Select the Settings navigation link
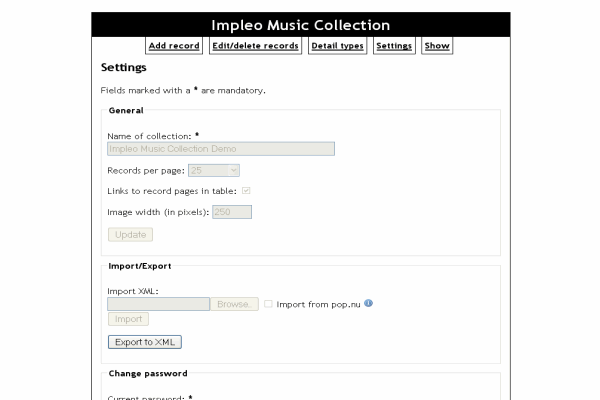This screenshot has height=400, width=600. [x=394, y=46]
